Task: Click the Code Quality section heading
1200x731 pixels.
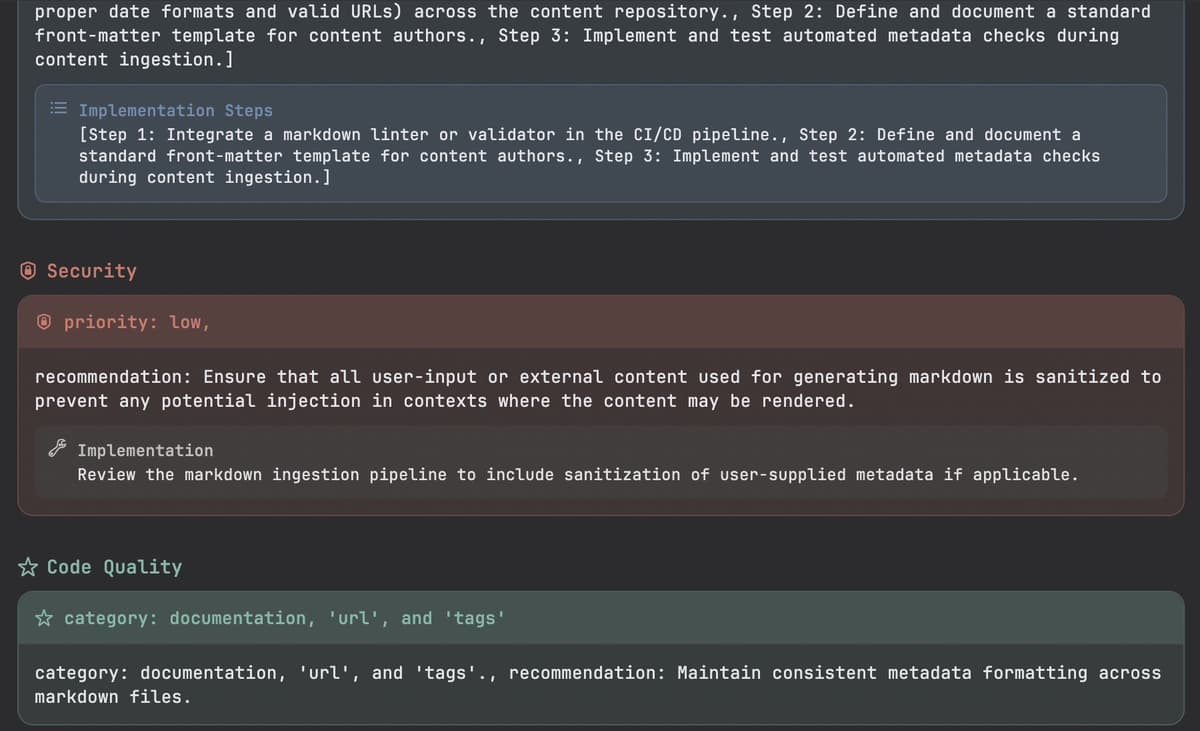Action: pyautogui.click(x=114, y=567)
